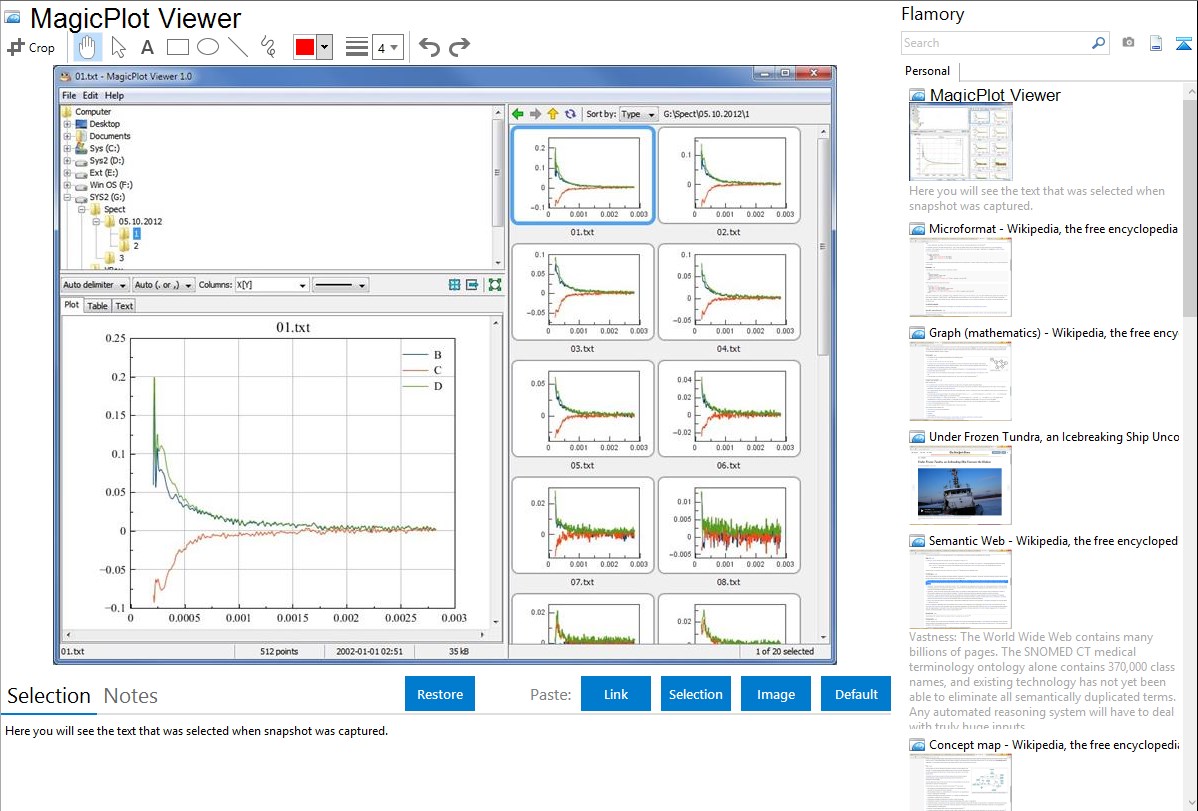This screenshot has height=811, width=1198.
Task: Collapse the Spect folder node
Action: [x=82, y=209]
